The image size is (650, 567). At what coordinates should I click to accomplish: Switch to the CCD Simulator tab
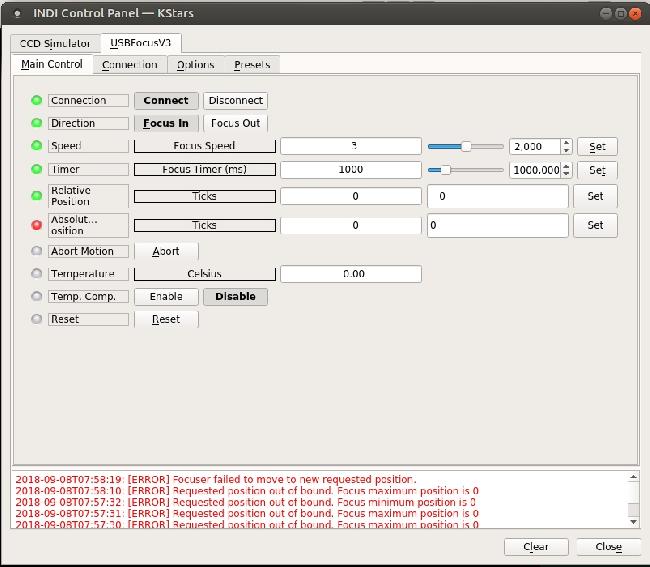click(x=55, y=43)
